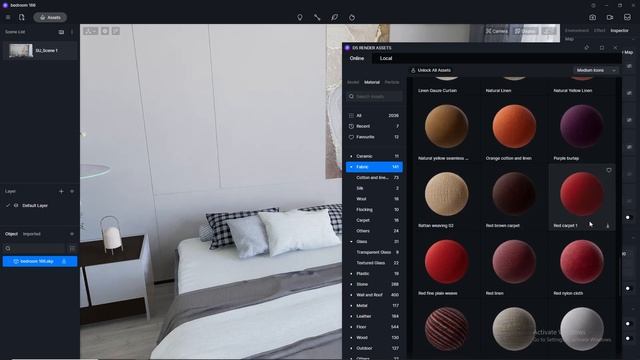This screenshot has height=360, width=640.
Task: Select the paint bucket material tool
Action: [x=352, y=18]
